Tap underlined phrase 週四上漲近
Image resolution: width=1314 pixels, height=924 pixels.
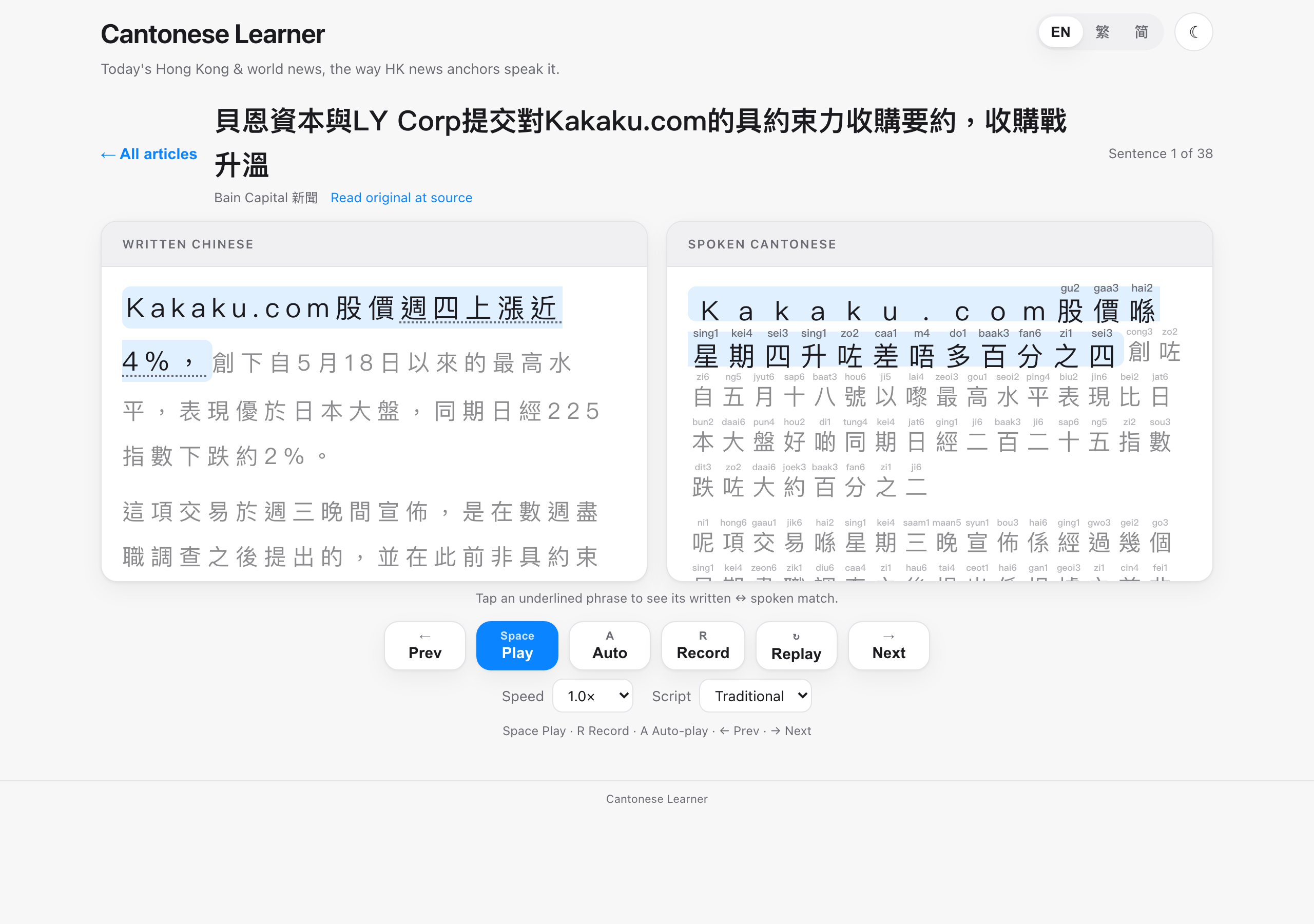coord(480,309)
